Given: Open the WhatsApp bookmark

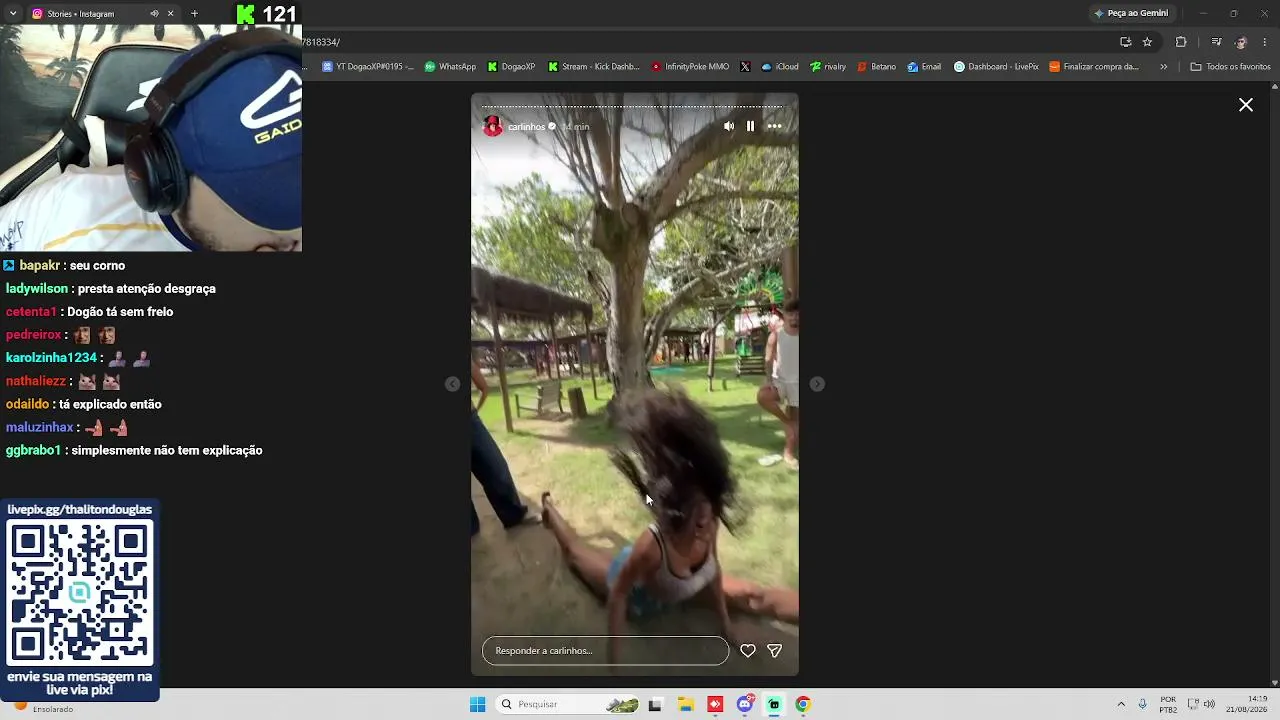Looking at the screenshot, I should coord(451,67).
